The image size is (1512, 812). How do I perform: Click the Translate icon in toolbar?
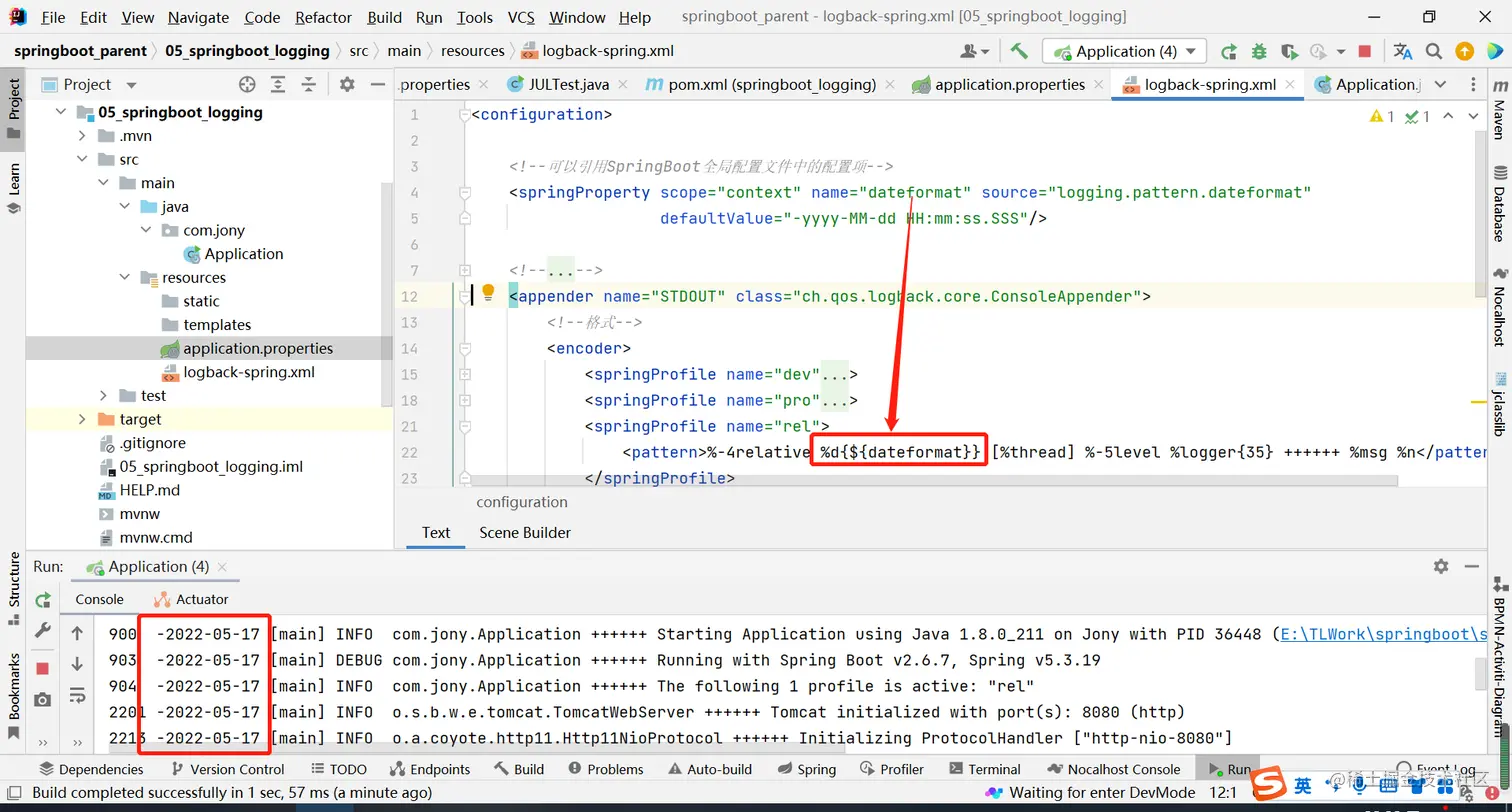[x=1403, y=51]
